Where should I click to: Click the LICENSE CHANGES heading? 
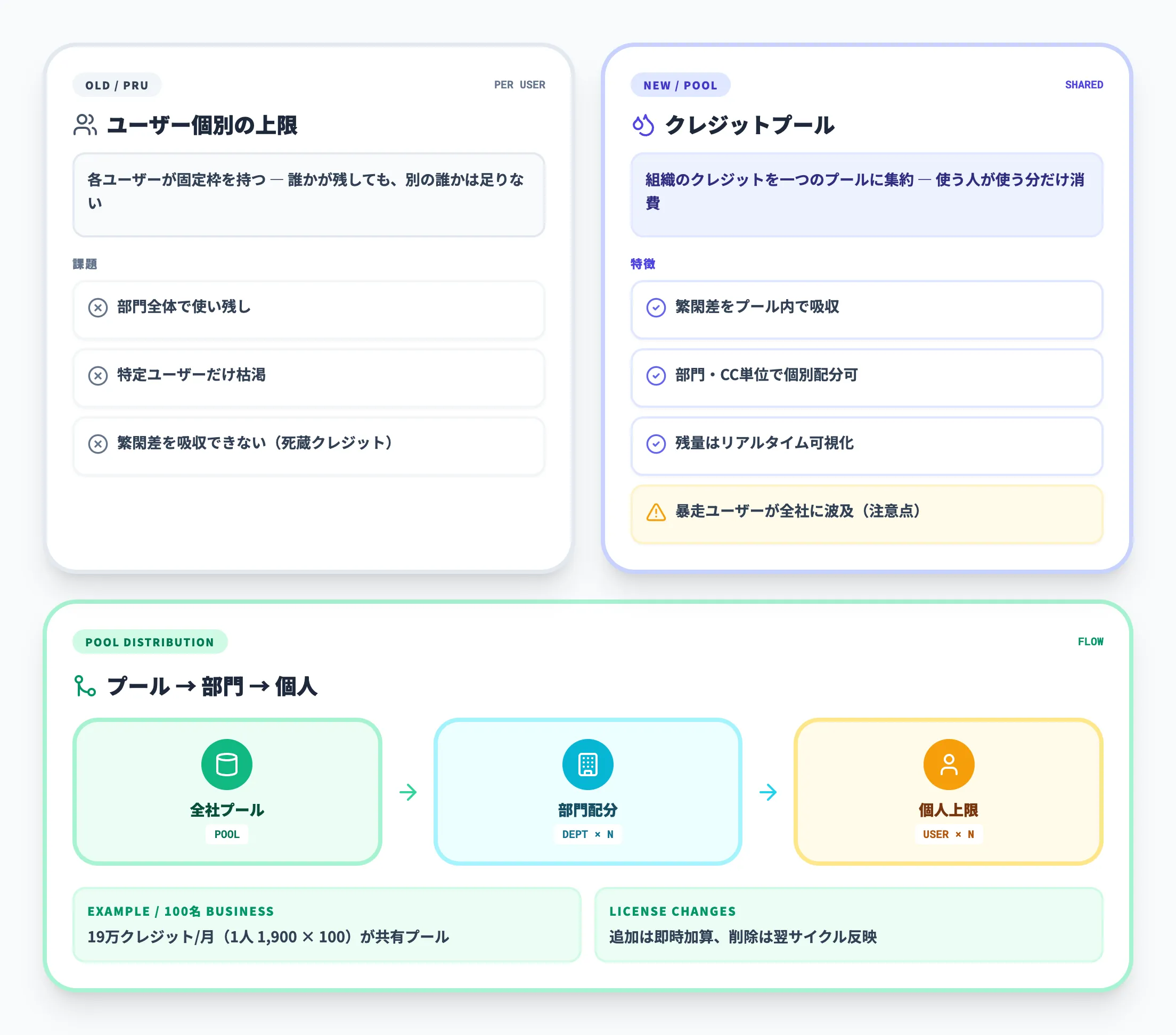click(673, 911)
